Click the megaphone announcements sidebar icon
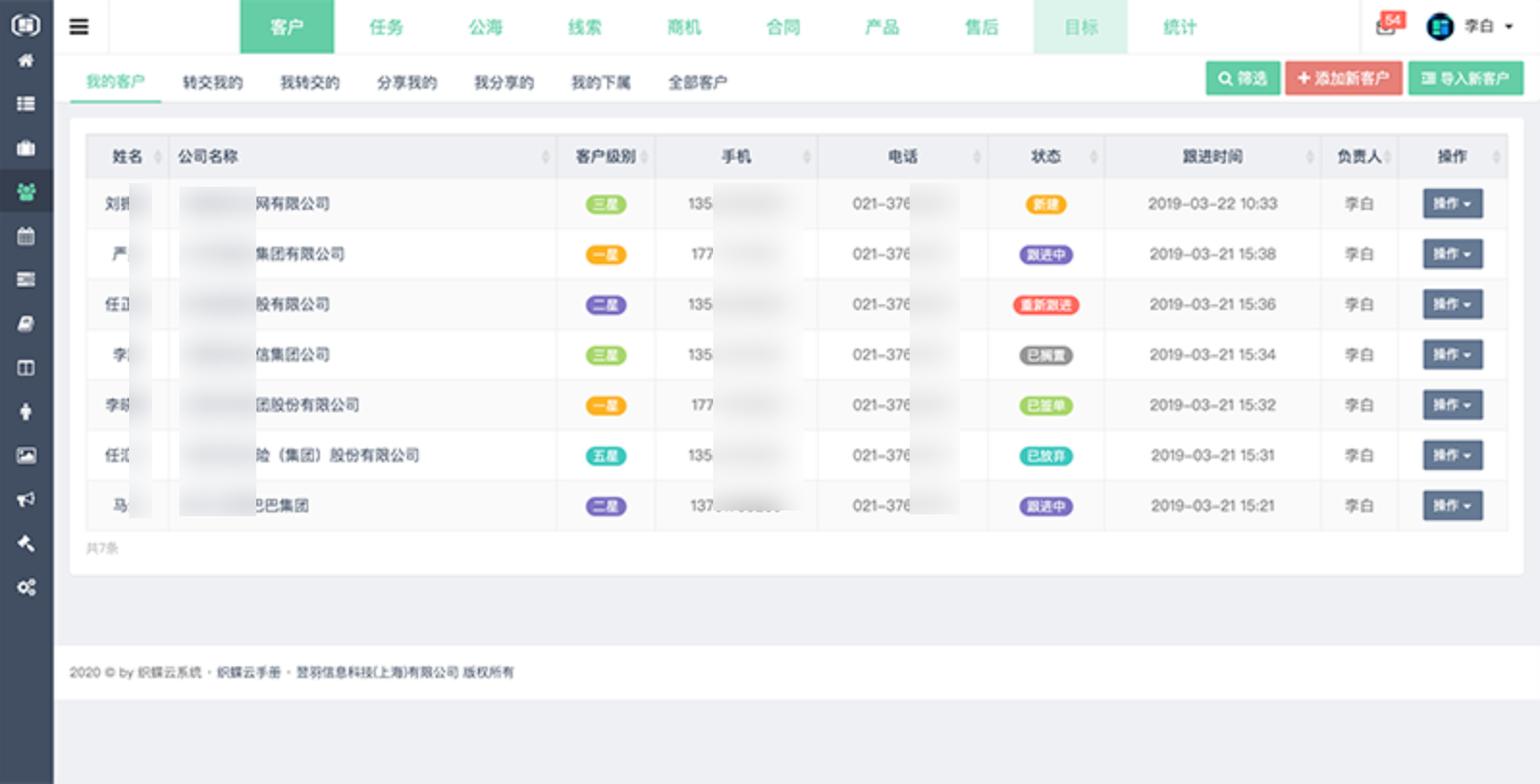Image resolution: width=1540 pixels, height=784 pixels. tap(26, 499)
